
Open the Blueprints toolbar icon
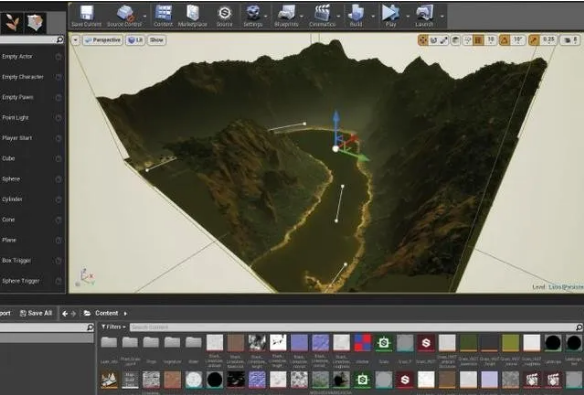(286, 16)
